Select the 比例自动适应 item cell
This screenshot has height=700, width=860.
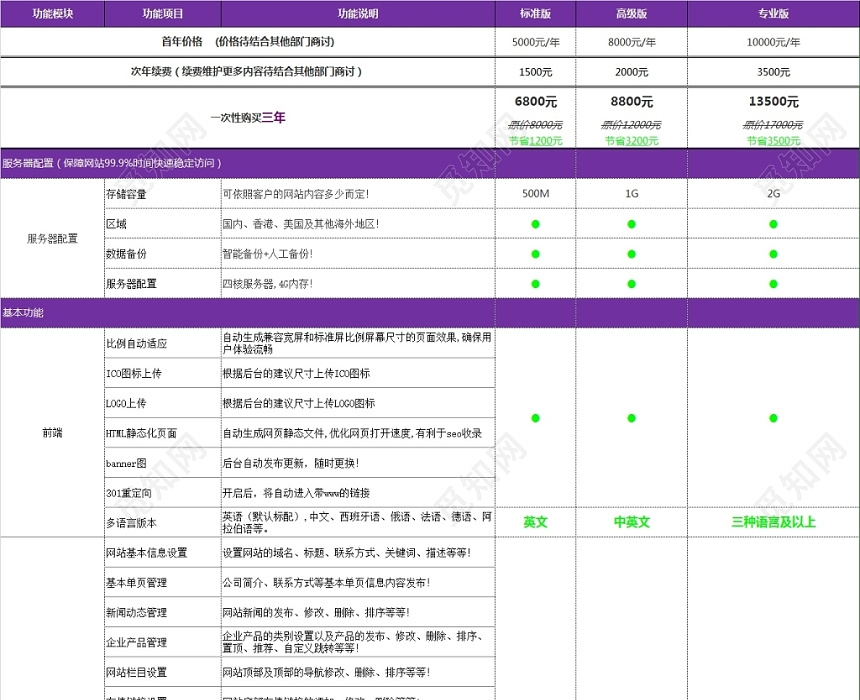coord(163,343)
